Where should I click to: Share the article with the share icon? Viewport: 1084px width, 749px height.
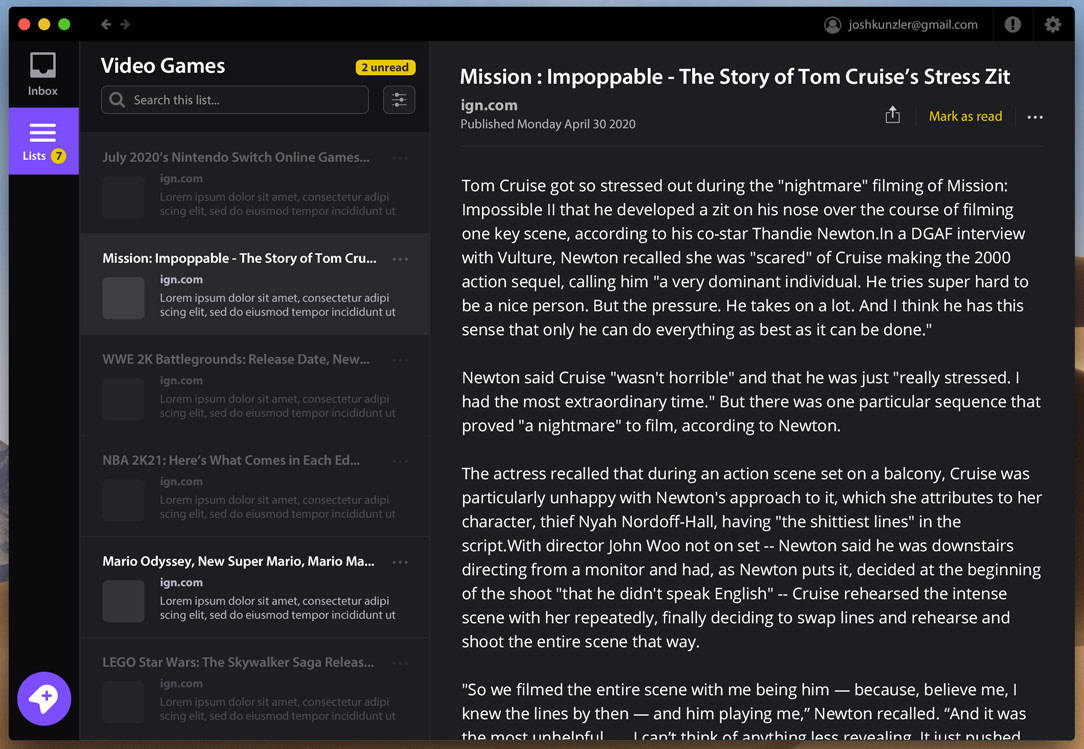pyautogui.click(x=893, y=115)
